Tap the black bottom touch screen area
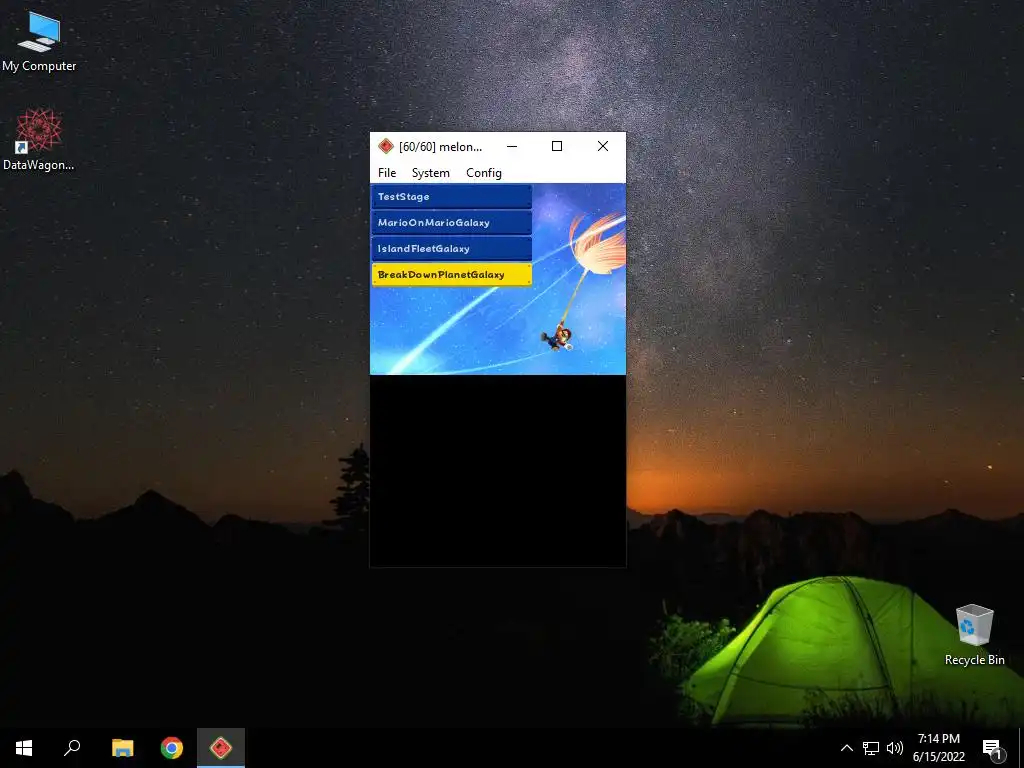The image size is (1024, 768). click(498, 471)
